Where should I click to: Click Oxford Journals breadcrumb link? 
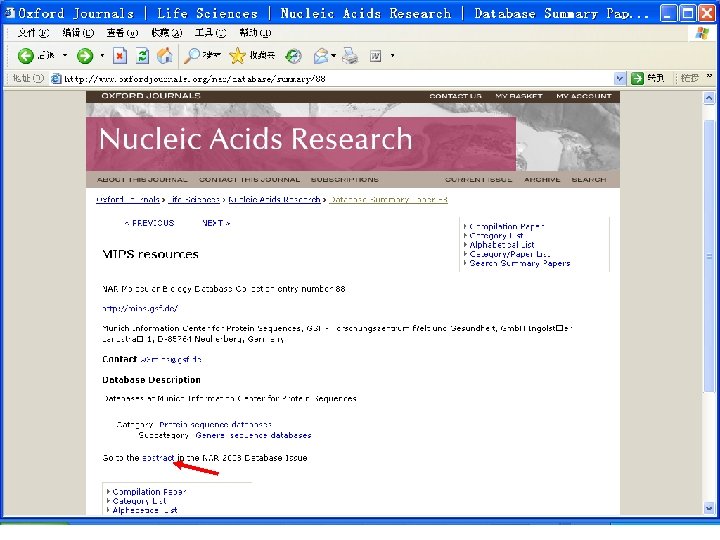point(128,199)
